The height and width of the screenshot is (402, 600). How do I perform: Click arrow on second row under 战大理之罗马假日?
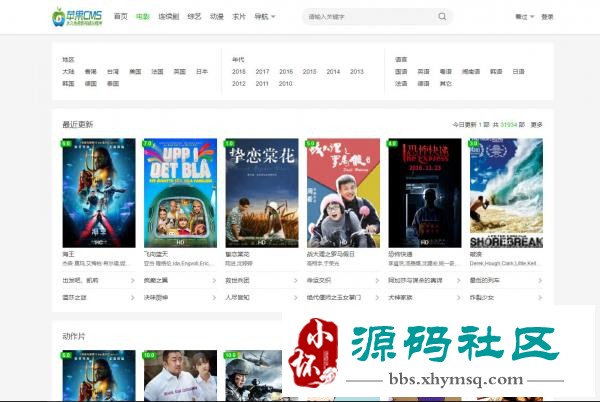(377, 298)
